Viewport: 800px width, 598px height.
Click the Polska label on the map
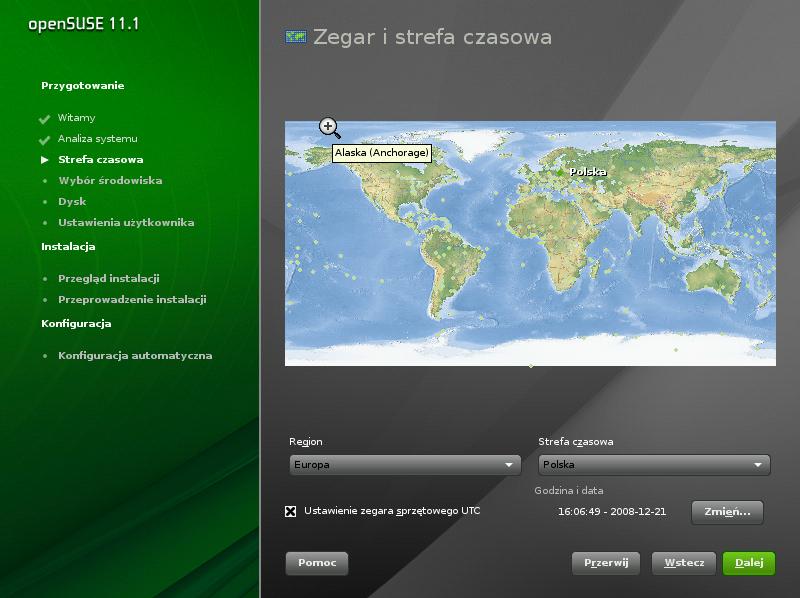tap(588, 172)
